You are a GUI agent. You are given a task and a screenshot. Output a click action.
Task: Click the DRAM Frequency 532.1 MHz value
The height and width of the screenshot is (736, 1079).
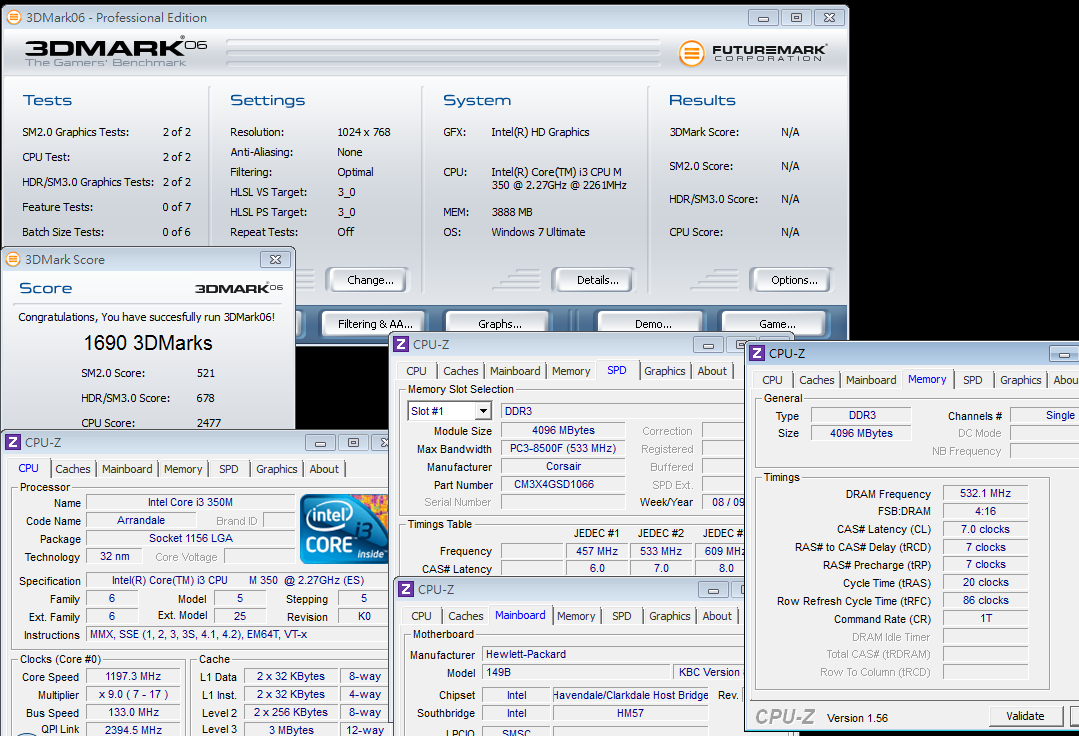tap(985, 493)
